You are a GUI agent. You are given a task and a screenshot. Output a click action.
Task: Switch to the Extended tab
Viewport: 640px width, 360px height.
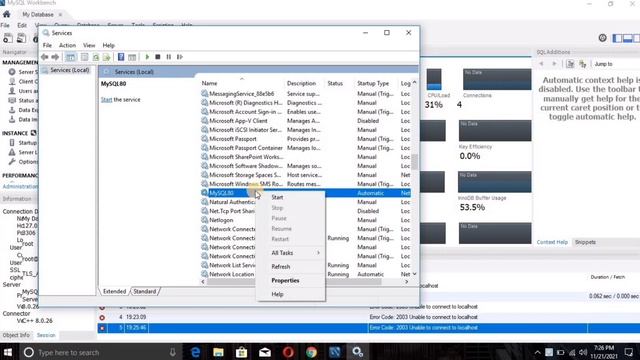[114, 291]
